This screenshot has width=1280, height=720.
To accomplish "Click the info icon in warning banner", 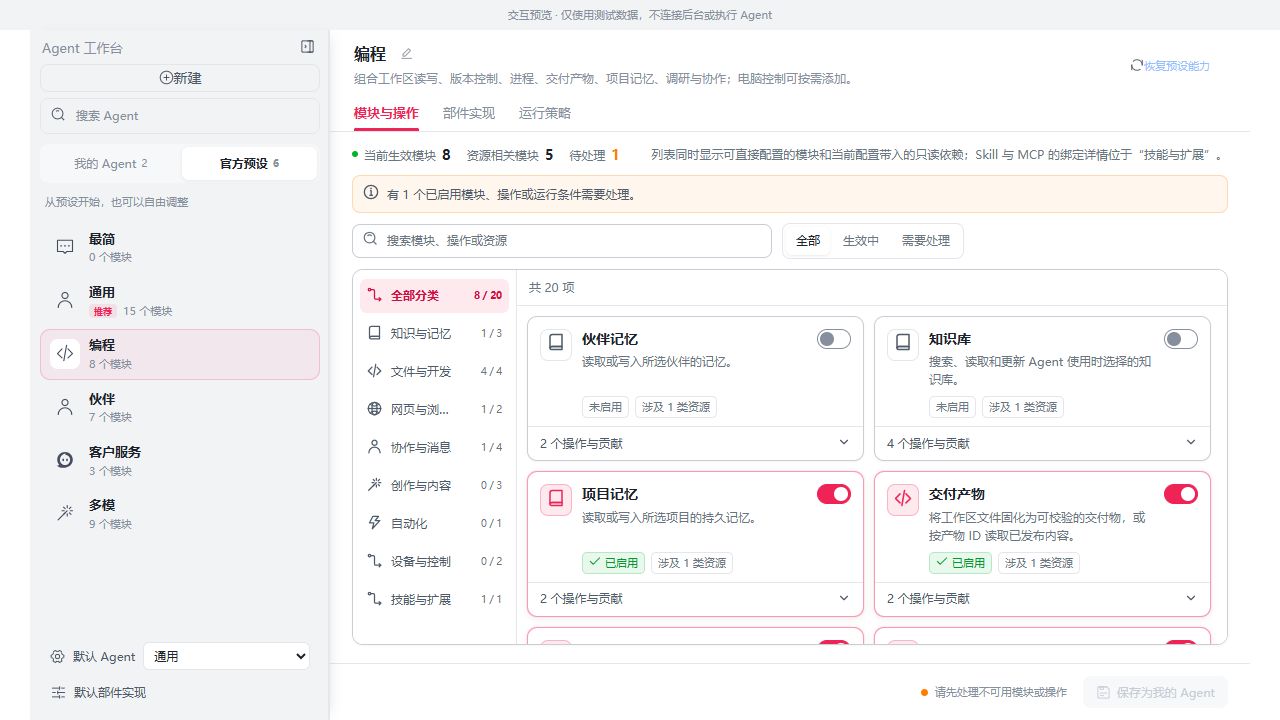I will (371, 193).
